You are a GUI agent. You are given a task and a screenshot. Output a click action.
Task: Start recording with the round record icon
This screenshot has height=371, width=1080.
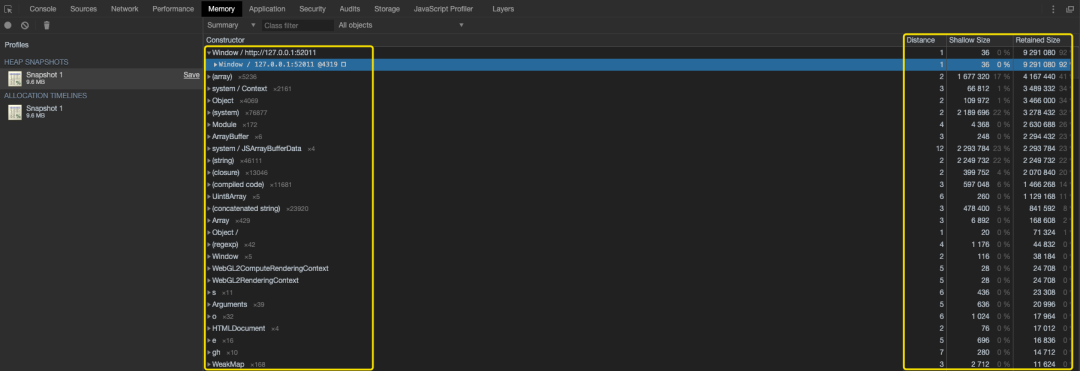click(8, 25)
